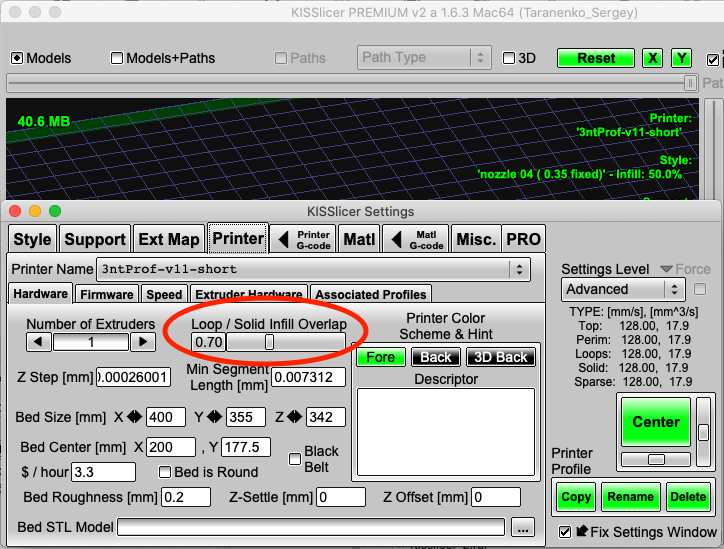Open the Printer Name dropdown
This screenshot has height=549, width=724.
pyautogui.click(x=518, y=269)
